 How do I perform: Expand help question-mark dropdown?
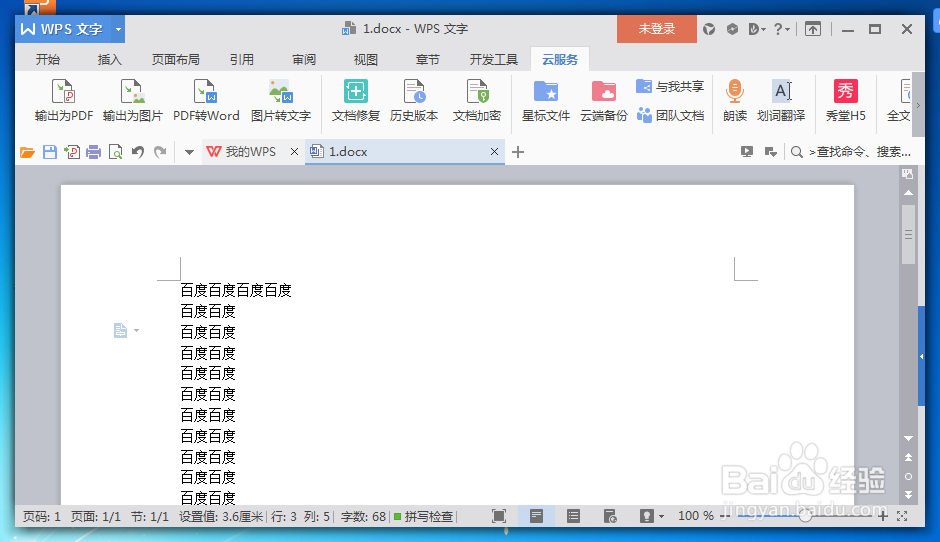coord(781,29)
